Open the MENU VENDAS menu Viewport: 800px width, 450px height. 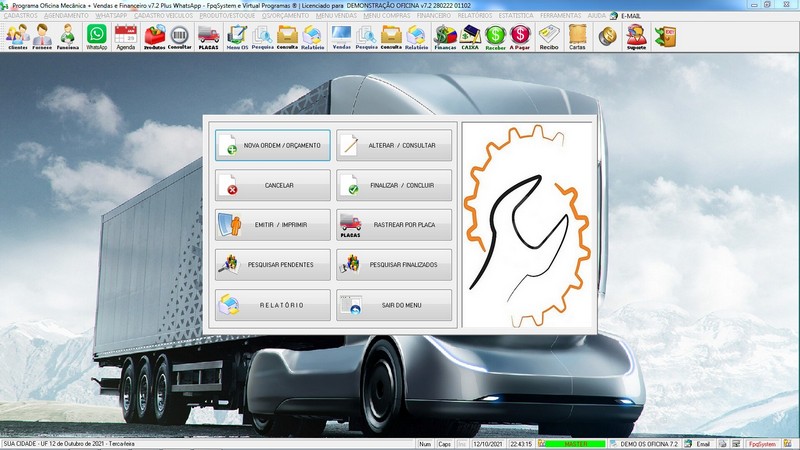pyautogui.click(x=336, y=16)
